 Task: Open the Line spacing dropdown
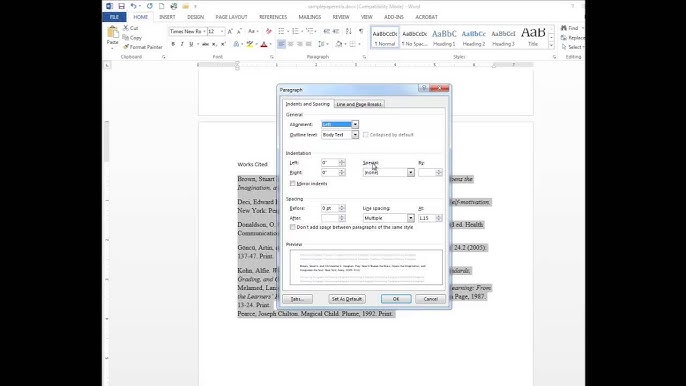(388, 218)
